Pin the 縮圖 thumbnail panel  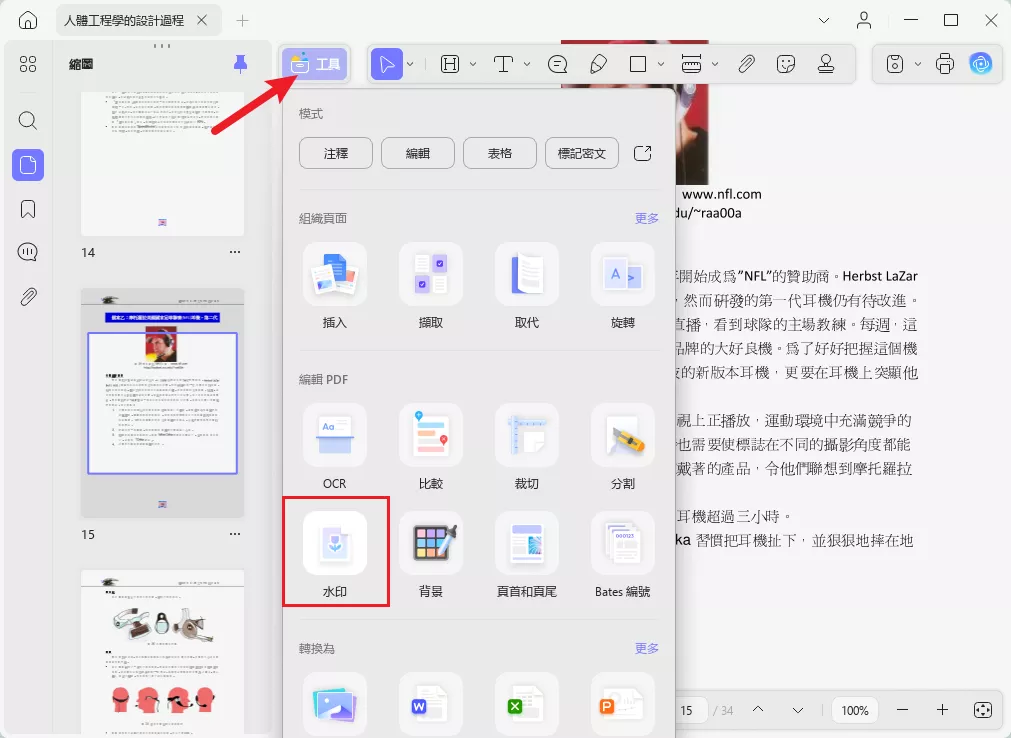(240, 64)
